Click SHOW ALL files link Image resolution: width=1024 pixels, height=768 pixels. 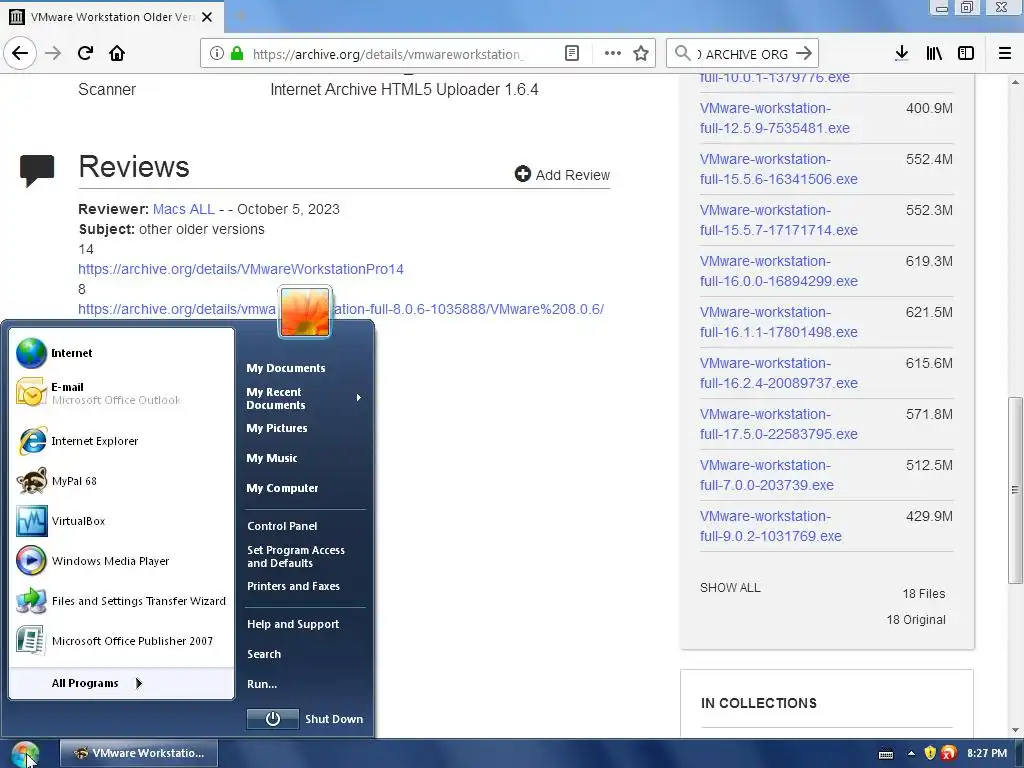(730, 588)
